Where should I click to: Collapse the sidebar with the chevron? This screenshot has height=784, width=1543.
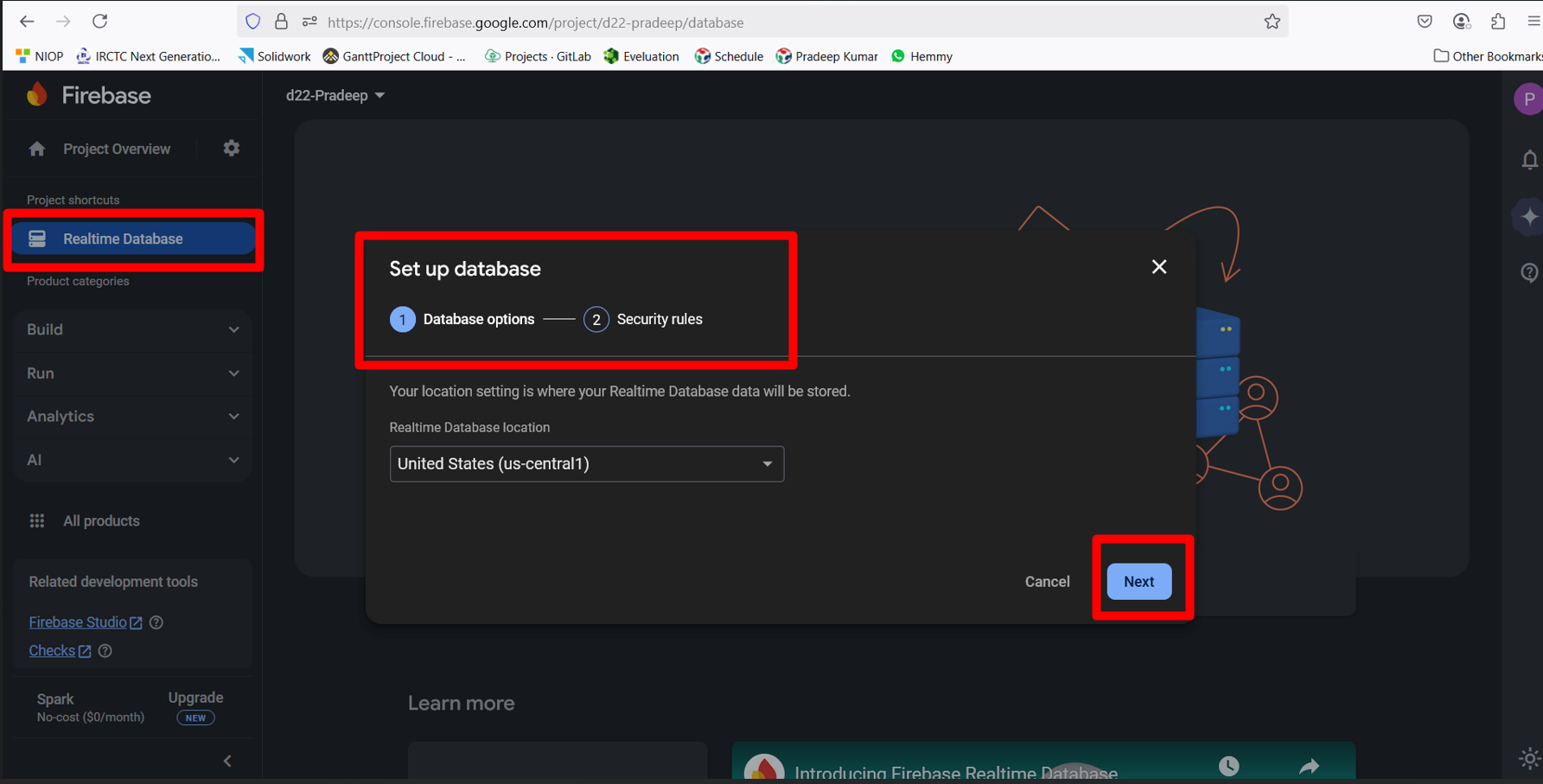pyautogui.click(x=227, y=762)
